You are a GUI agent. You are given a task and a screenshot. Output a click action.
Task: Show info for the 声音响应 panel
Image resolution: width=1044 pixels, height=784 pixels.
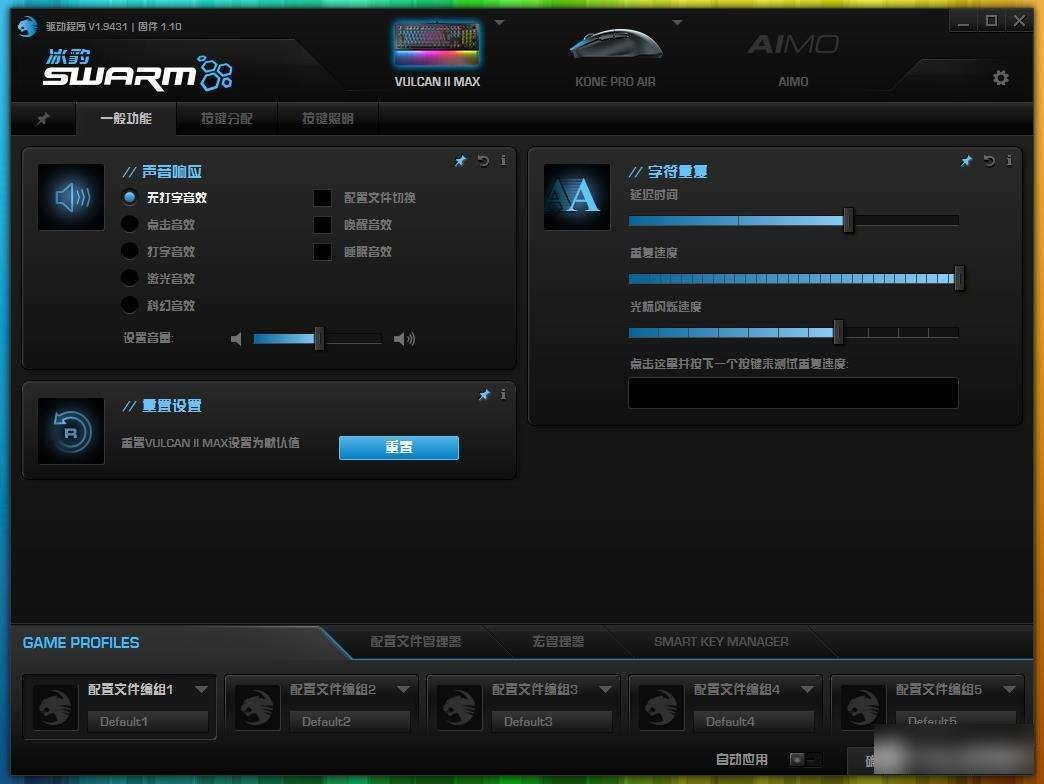(x=503, y=160)
